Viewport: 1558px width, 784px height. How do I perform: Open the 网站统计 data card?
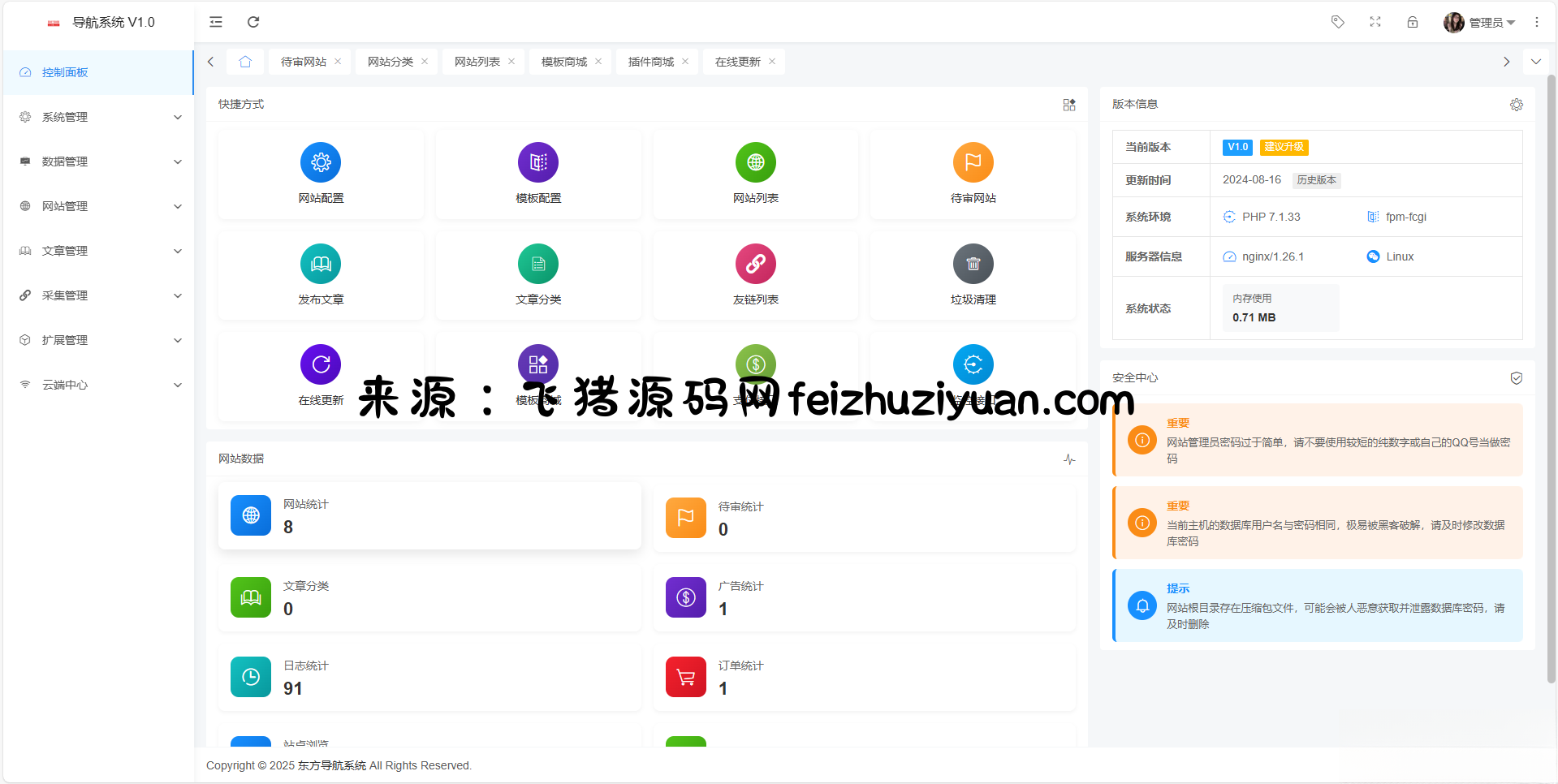(429, 516)
